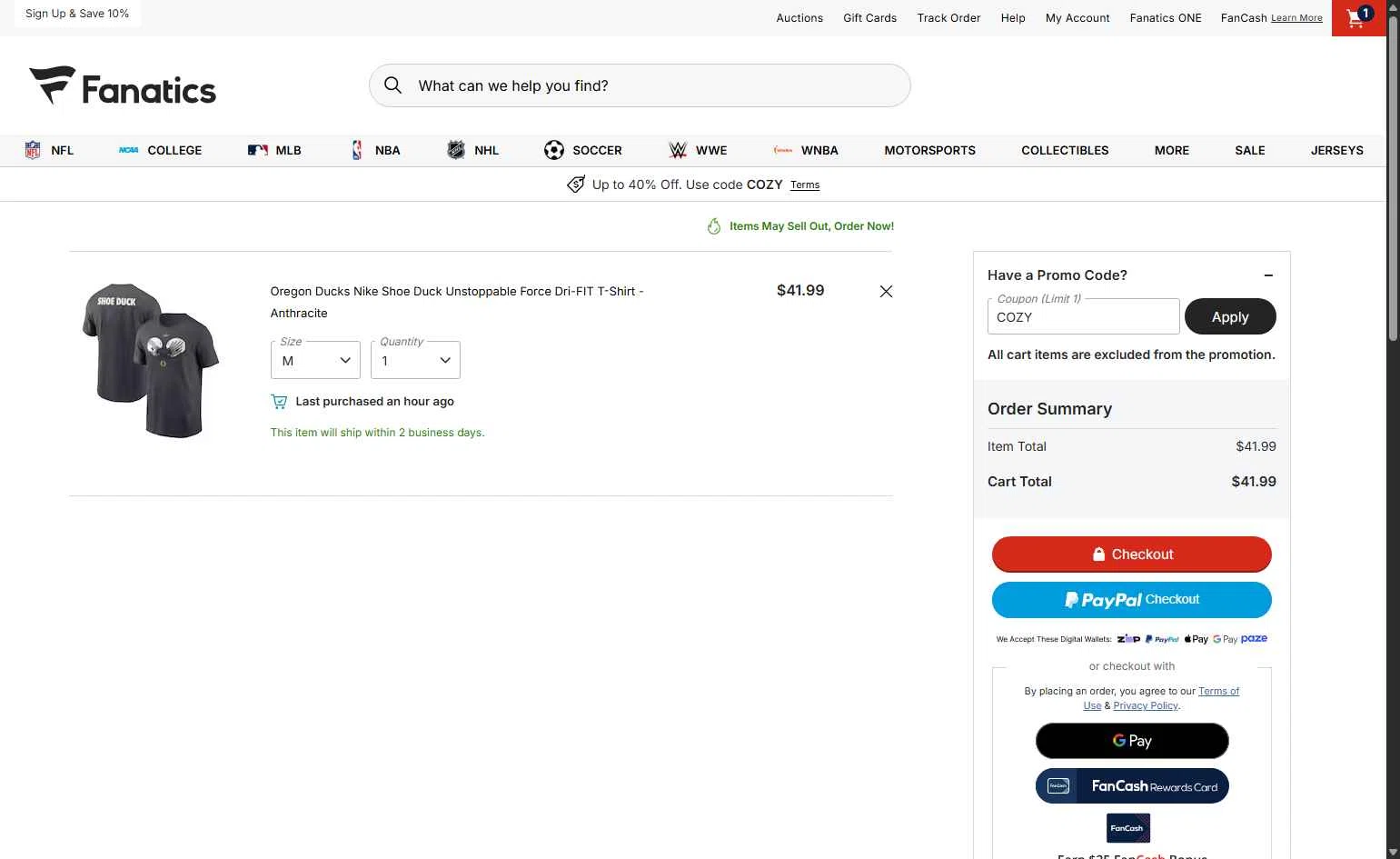Focus the search box field

tap(640, 85)
